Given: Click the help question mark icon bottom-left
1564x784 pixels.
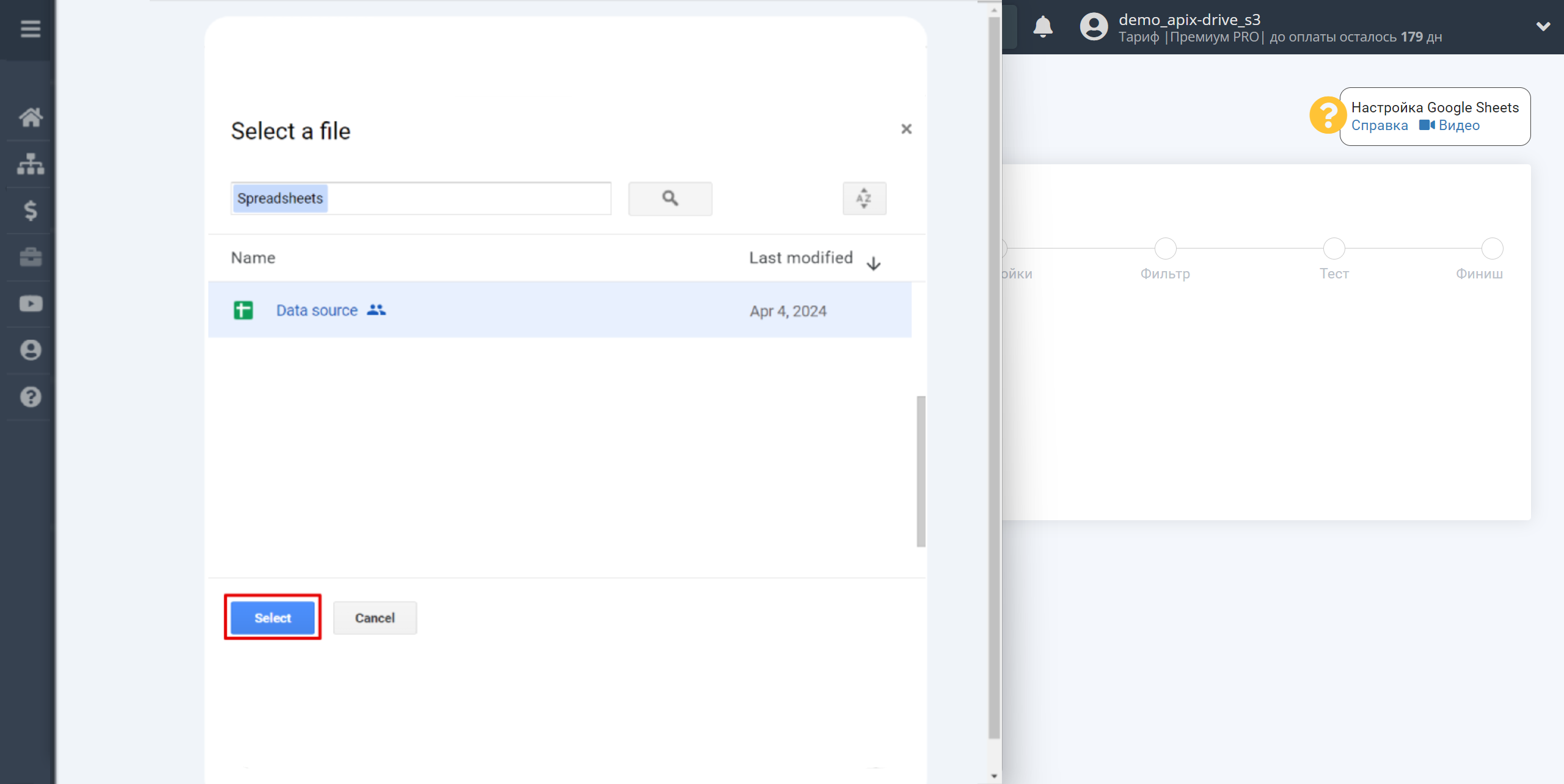Looking at the screenshot, I should (x=30, y=396).
